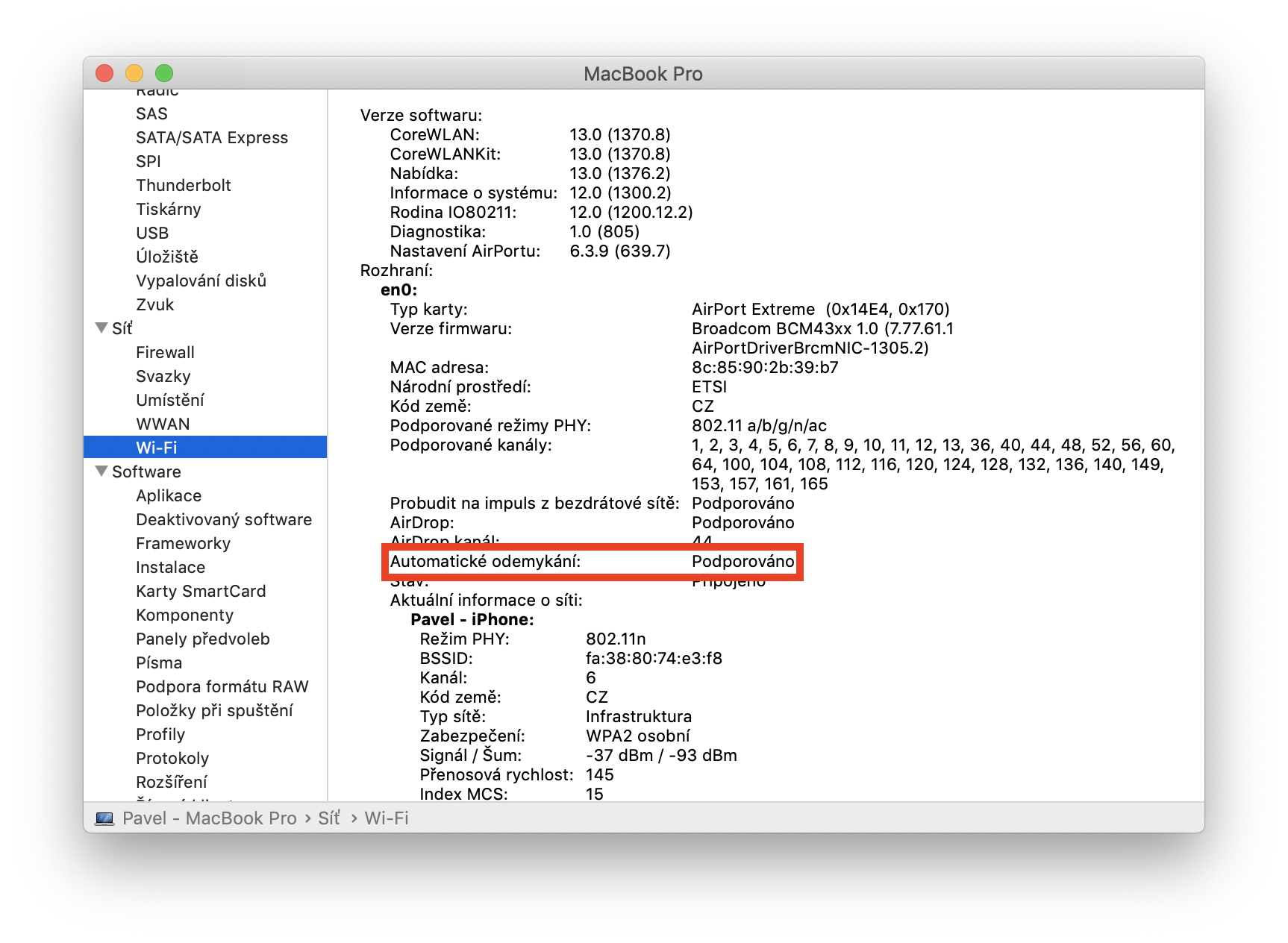Click the Národní prostředí value ETSI
1288x943 pixels.
pyautogui.click(x=709, y=386)
